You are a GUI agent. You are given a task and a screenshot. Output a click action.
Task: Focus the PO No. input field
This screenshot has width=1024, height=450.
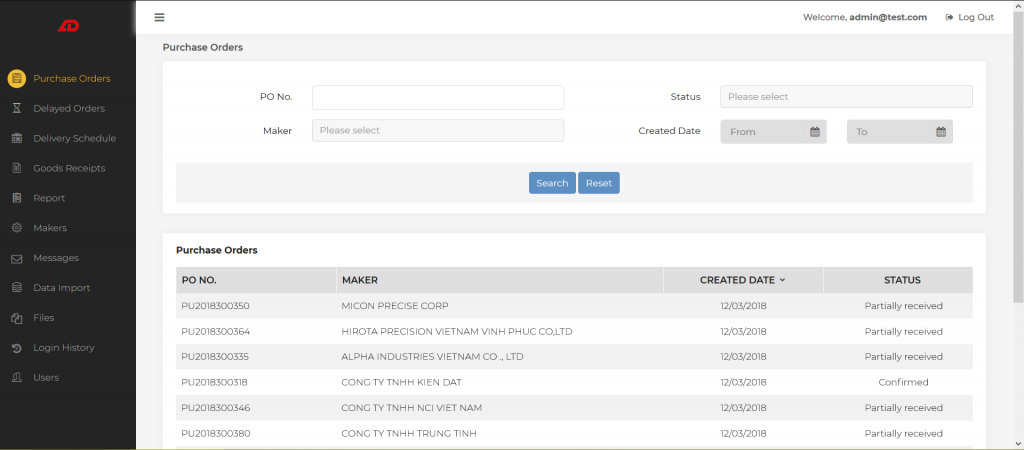pyautogui.click(x=438, y=97)
